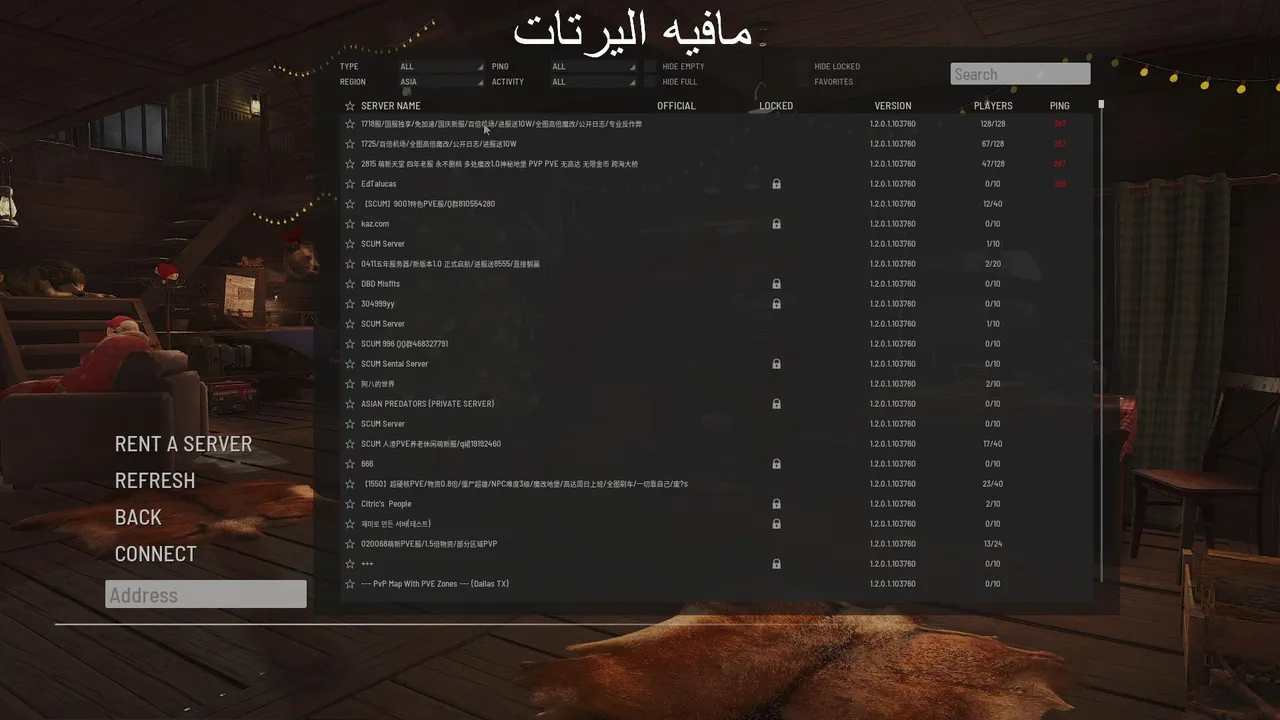Click the star by SCUM 996 server
The width and height of the screenshot is (1280, 720).
click(350, 344)
